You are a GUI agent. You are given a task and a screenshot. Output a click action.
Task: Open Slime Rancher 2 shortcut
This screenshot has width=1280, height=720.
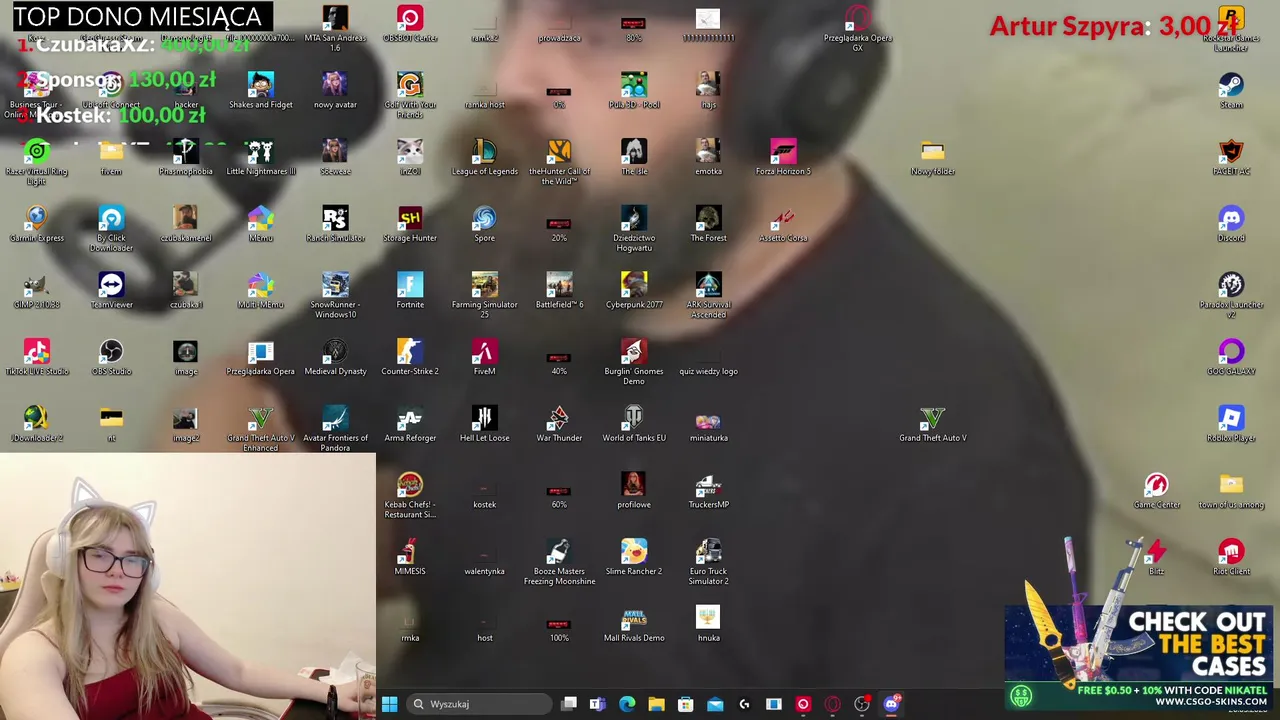coord(634,558)
